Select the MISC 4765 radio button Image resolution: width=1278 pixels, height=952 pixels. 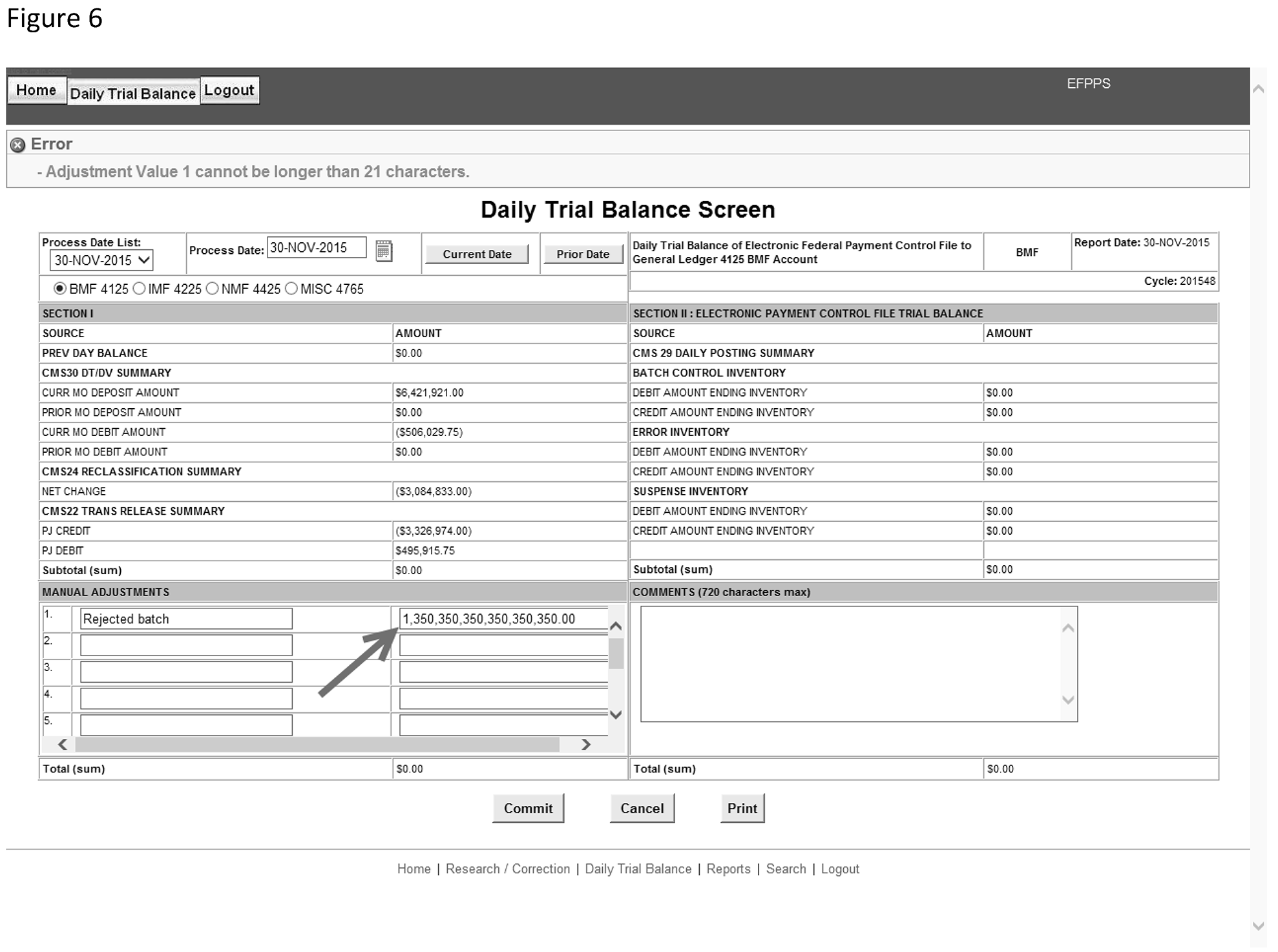coord(291,289)
